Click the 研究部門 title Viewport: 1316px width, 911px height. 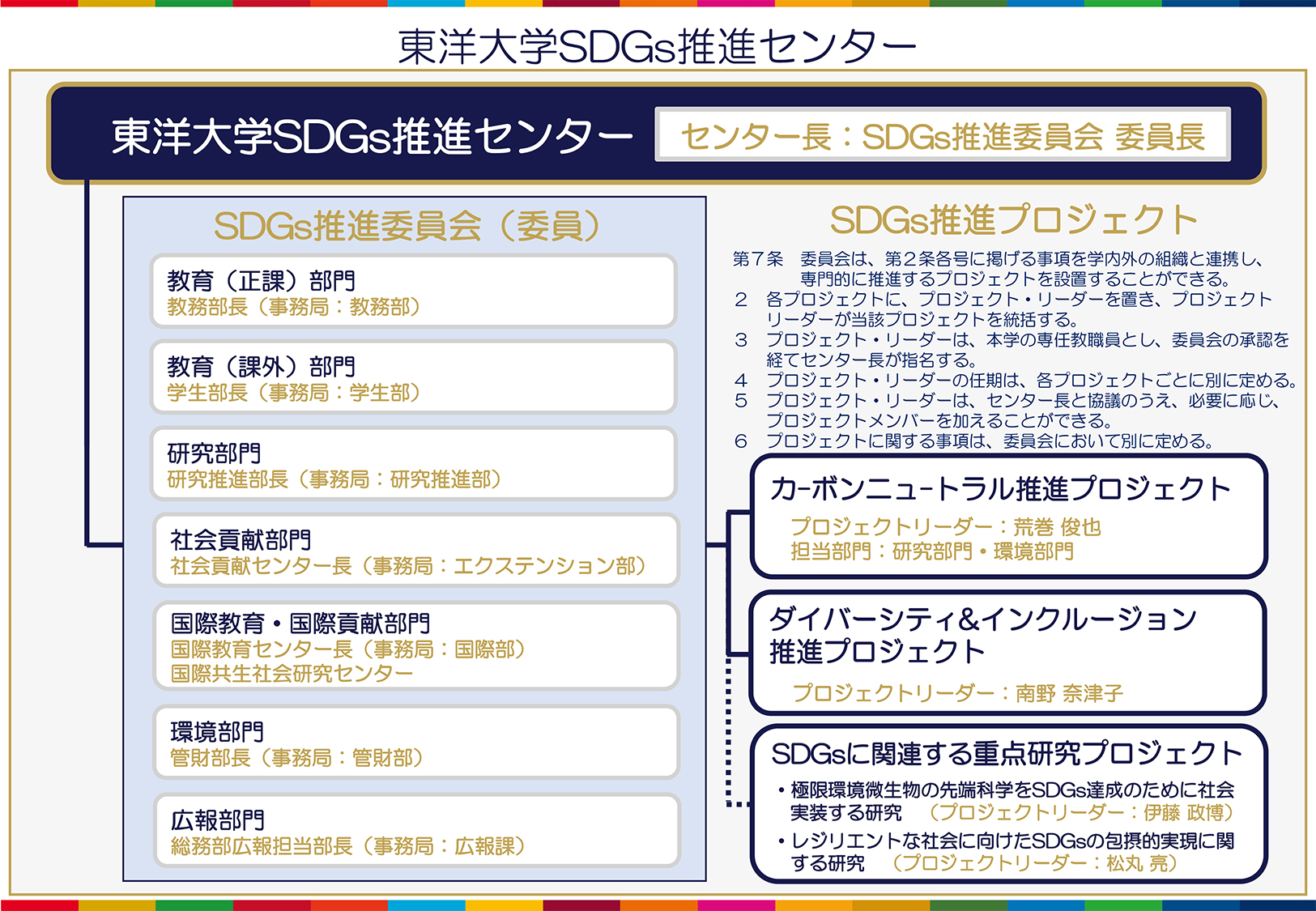point(214,453)
